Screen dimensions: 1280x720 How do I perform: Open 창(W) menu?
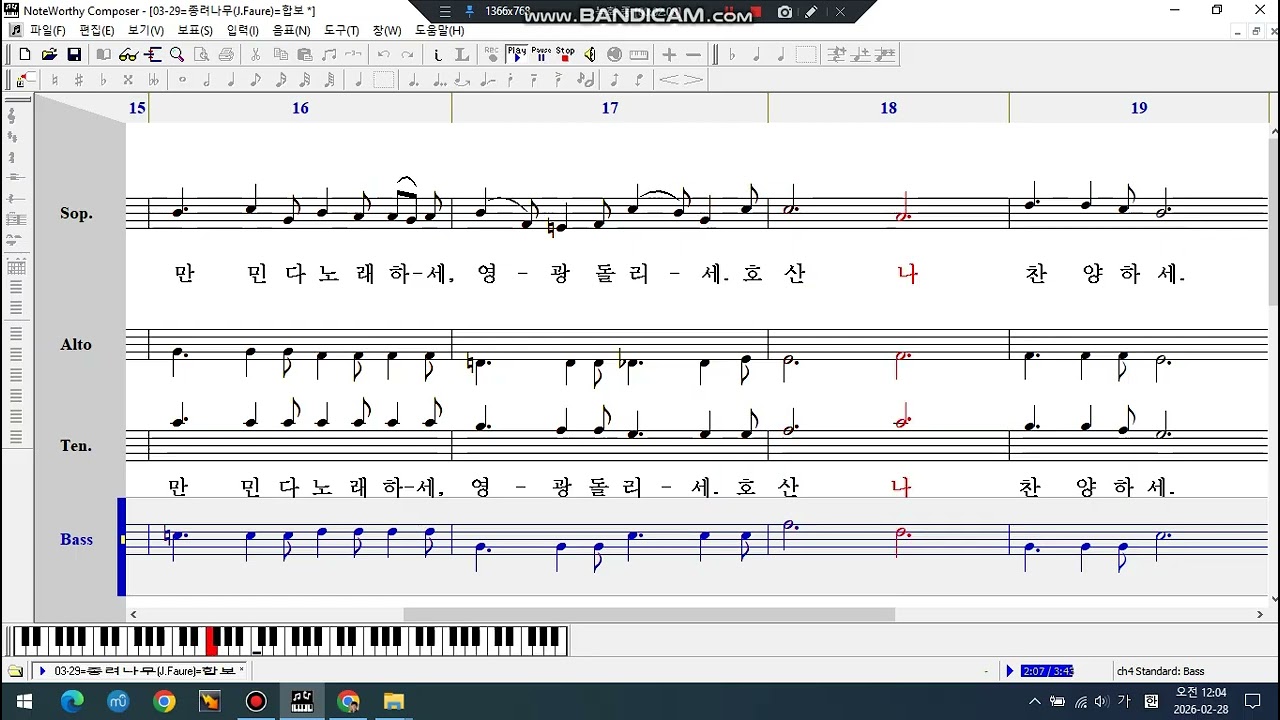[x=386, y=31]
